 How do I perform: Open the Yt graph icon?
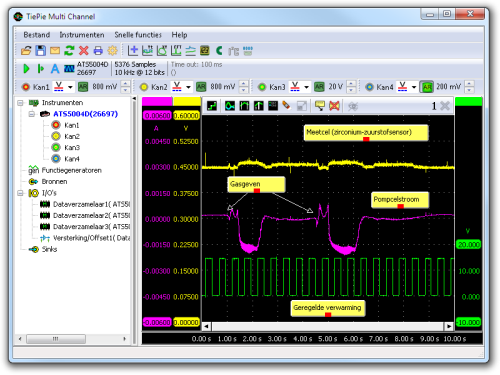coord(147,51)
